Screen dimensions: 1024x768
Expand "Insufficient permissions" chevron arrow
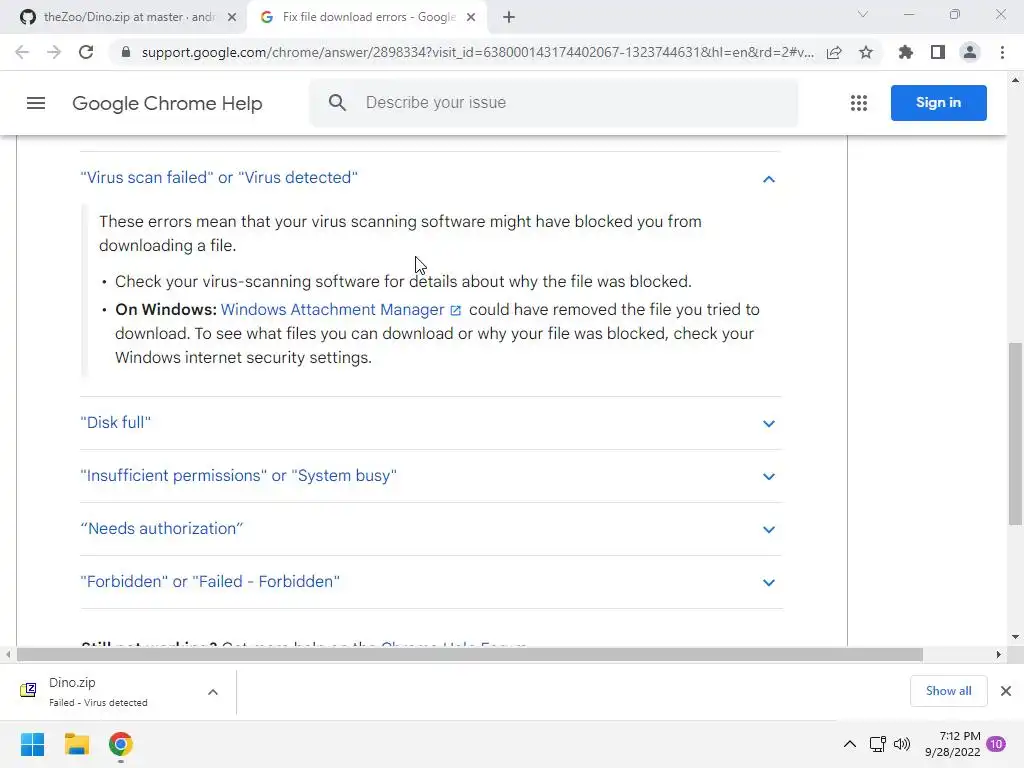coord(769,477)
